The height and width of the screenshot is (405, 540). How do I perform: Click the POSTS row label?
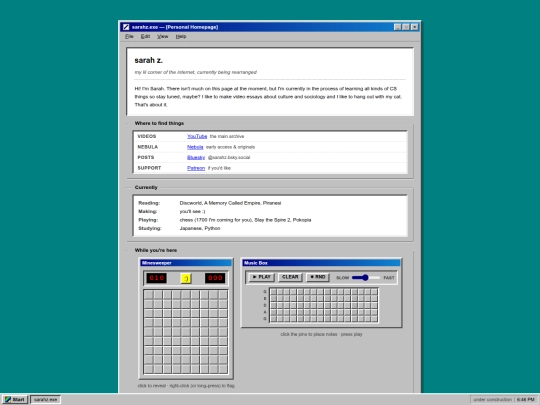146,157
